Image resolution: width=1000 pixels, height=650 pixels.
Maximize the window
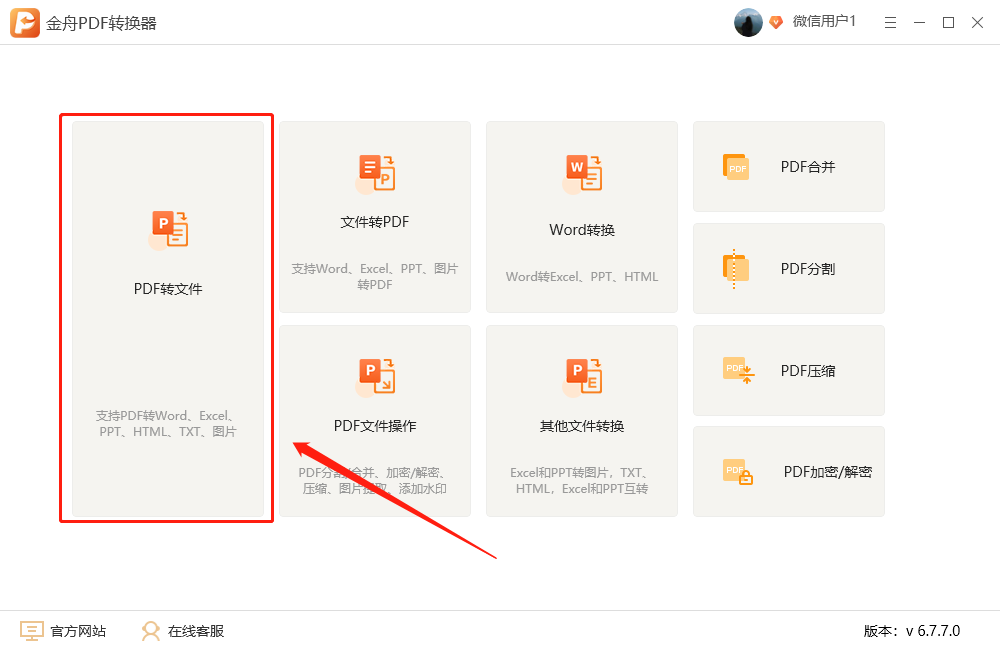(948, 23)
